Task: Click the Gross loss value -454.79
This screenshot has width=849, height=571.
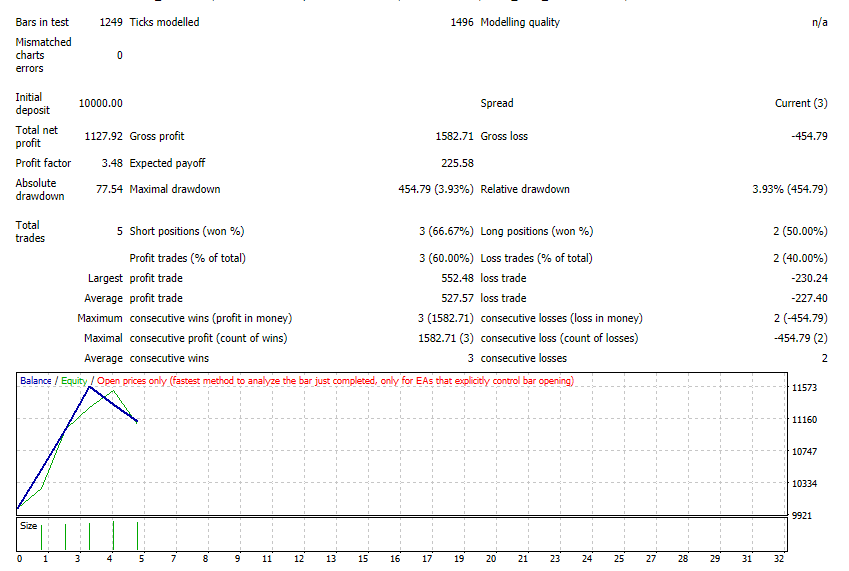Action: coord(809,136)
